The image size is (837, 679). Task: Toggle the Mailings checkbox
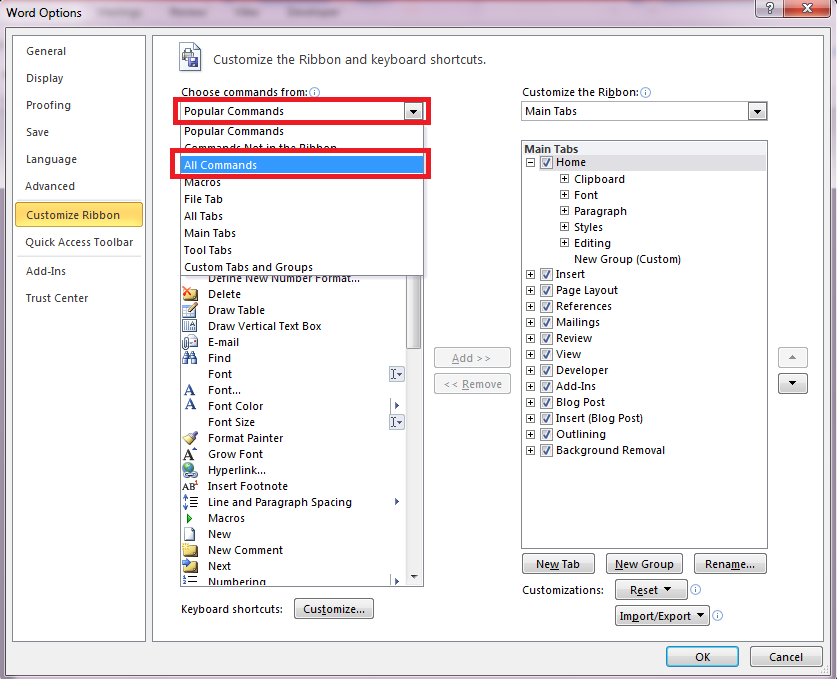[x=546, y=322]
